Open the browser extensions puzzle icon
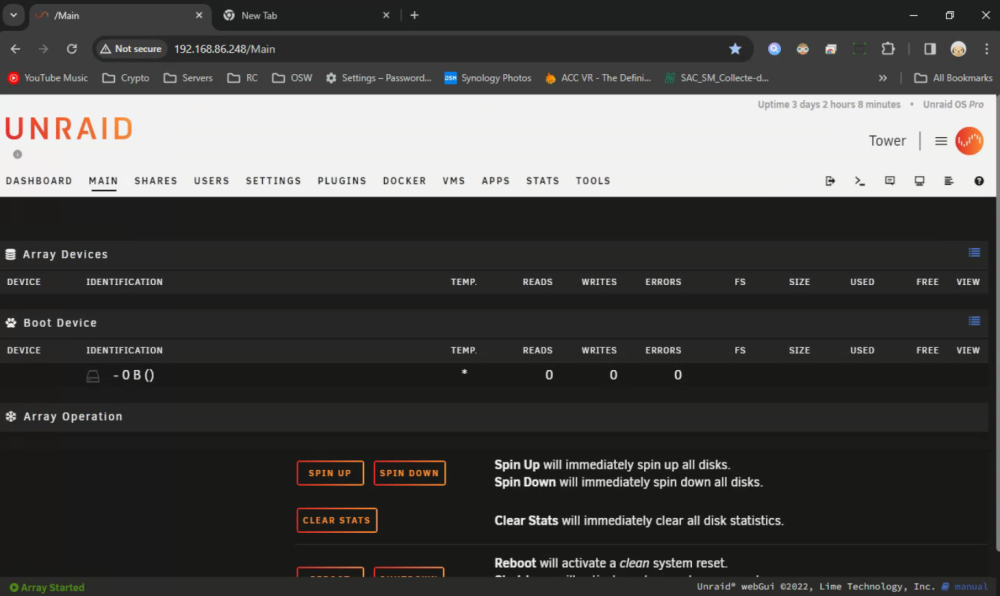Image resolution: width=1000 pixels, height=596 pixels. click(x=888, y=49)
